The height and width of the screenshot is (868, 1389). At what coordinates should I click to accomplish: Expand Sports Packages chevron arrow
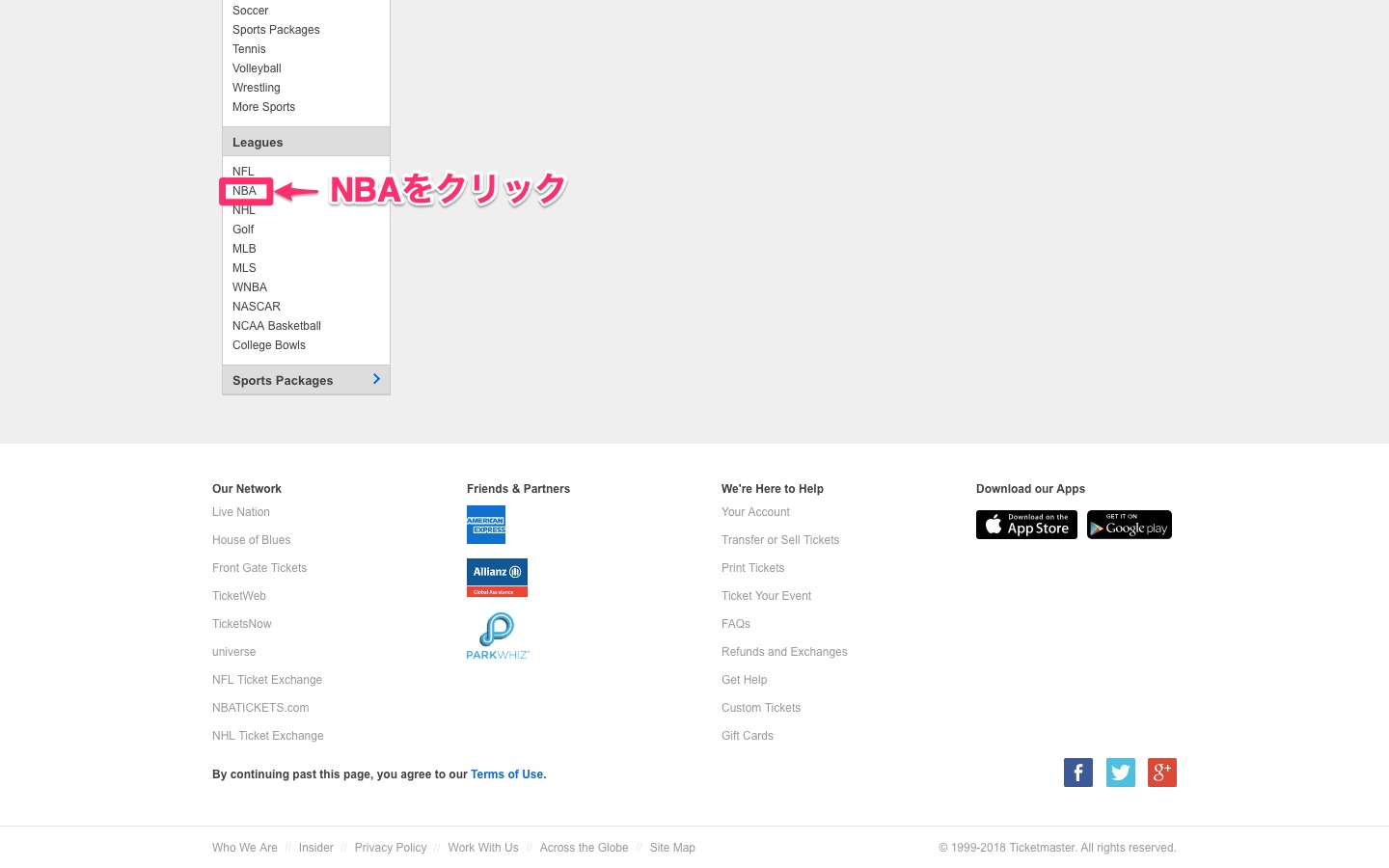pyautogui.click(x=376, y=379)
